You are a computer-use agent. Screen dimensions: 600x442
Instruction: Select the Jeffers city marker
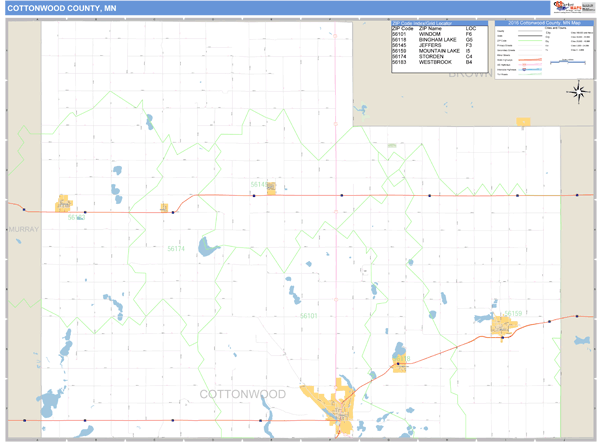(x=270, y=186)
